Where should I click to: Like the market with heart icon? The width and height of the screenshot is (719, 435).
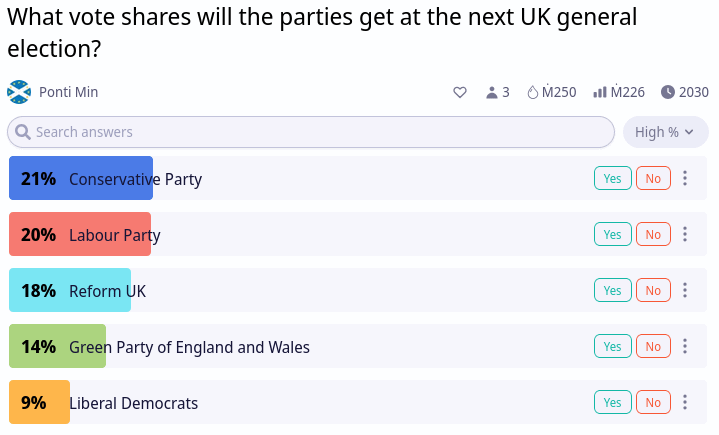pyautogui.click(x=460, y=93)
